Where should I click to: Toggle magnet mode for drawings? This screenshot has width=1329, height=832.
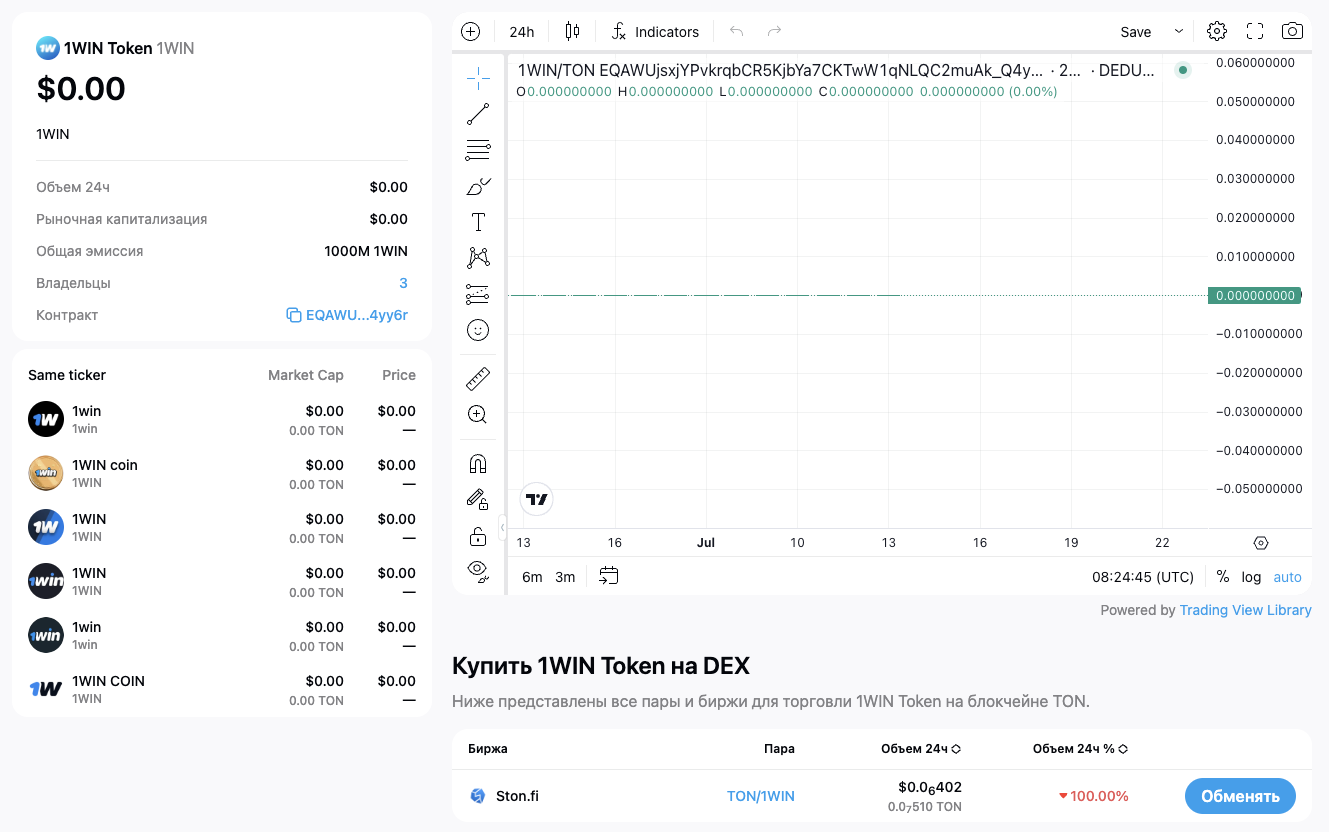pyautogui.click(x=478, y=463)
